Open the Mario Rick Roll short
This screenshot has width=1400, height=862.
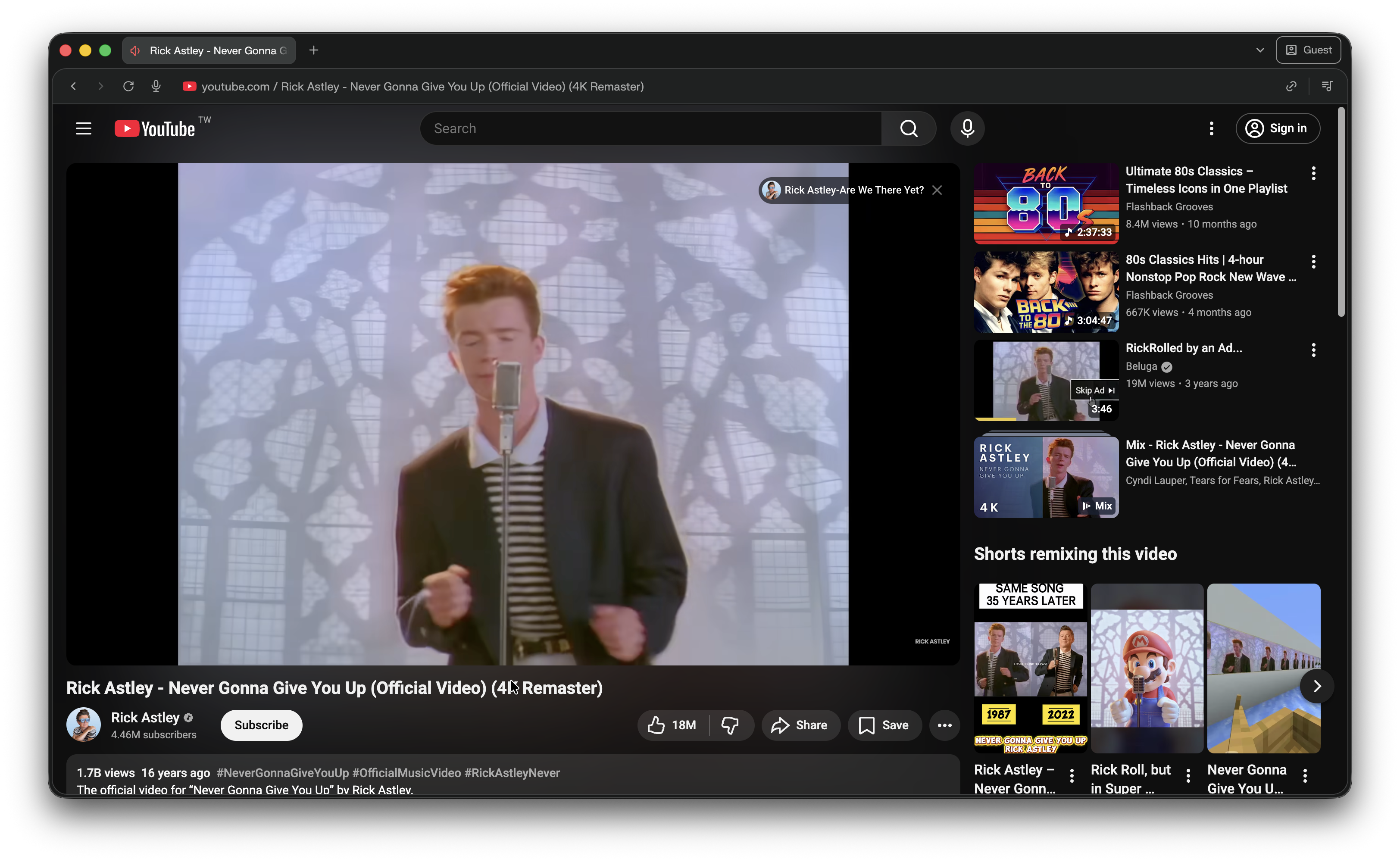tap(1146, 668)
